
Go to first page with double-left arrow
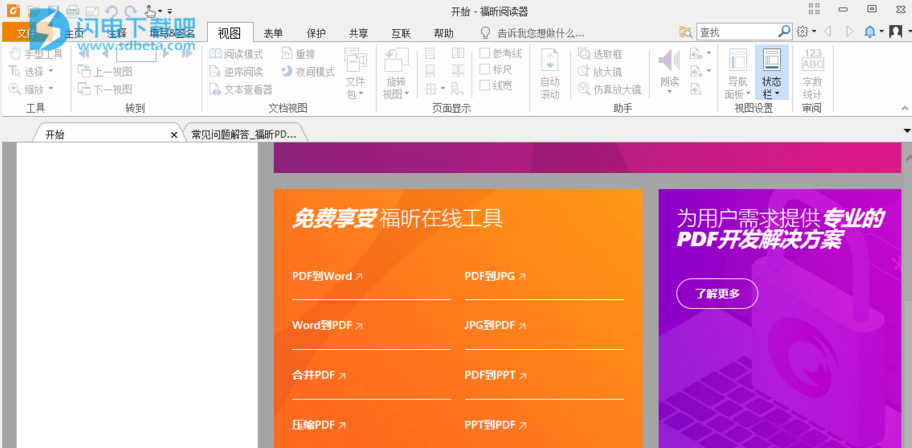85,54
